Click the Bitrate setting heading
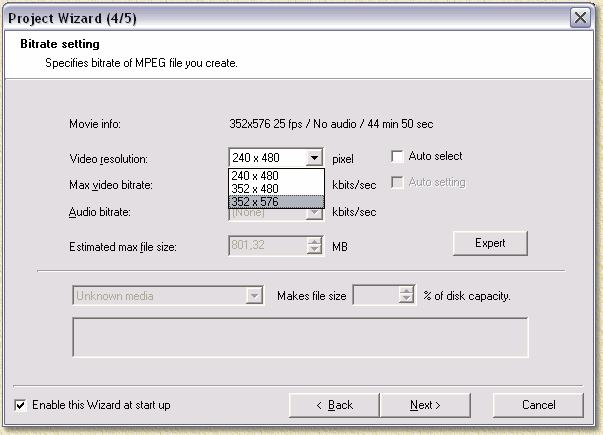Image resolution: width=603 pixels, height=435 pixels. 60,44
